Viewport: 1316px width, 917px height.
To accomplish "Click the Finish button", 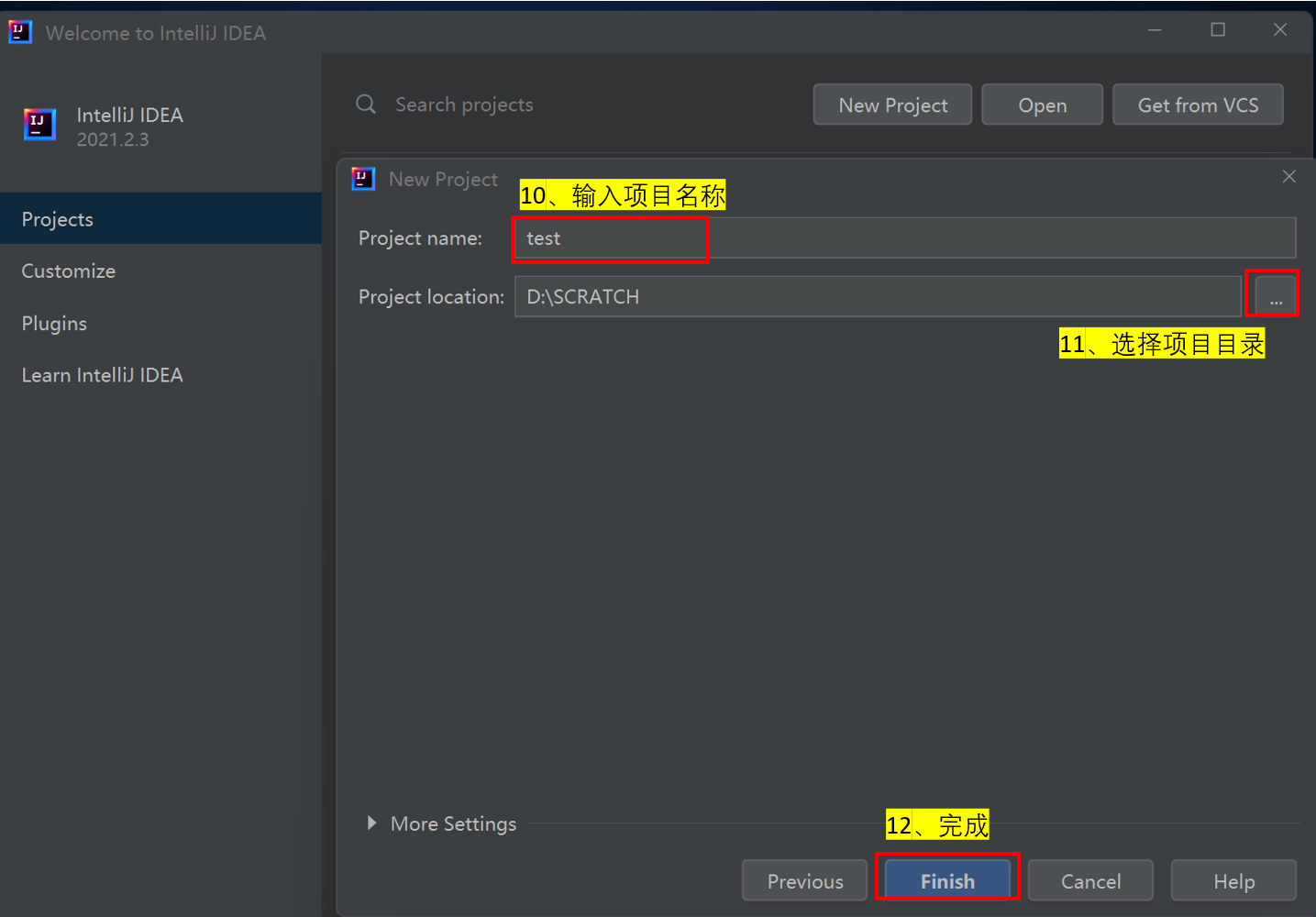I will pyautogui.click(x=947, y=881).
